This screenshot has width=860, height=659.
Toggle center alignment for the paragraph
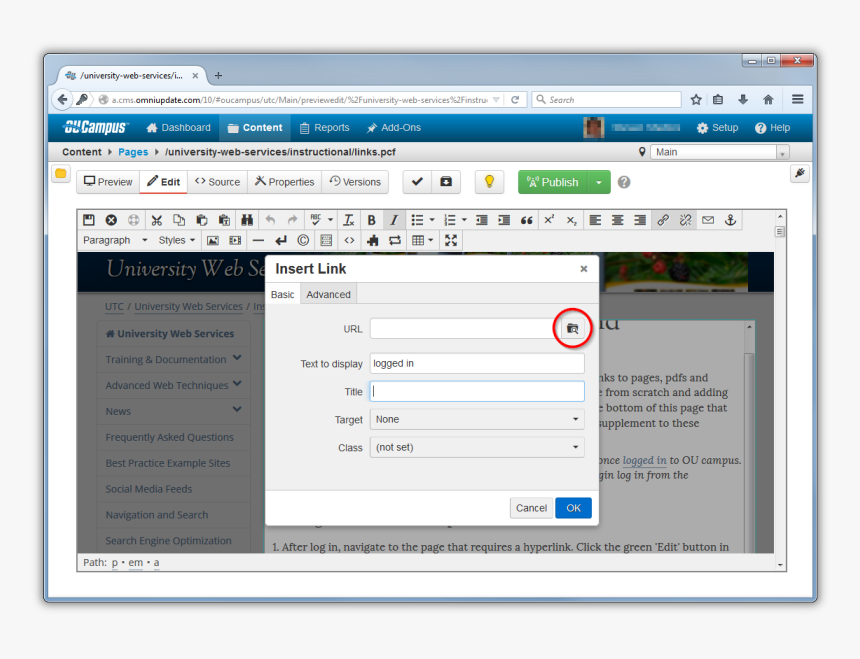click(616, 220)
